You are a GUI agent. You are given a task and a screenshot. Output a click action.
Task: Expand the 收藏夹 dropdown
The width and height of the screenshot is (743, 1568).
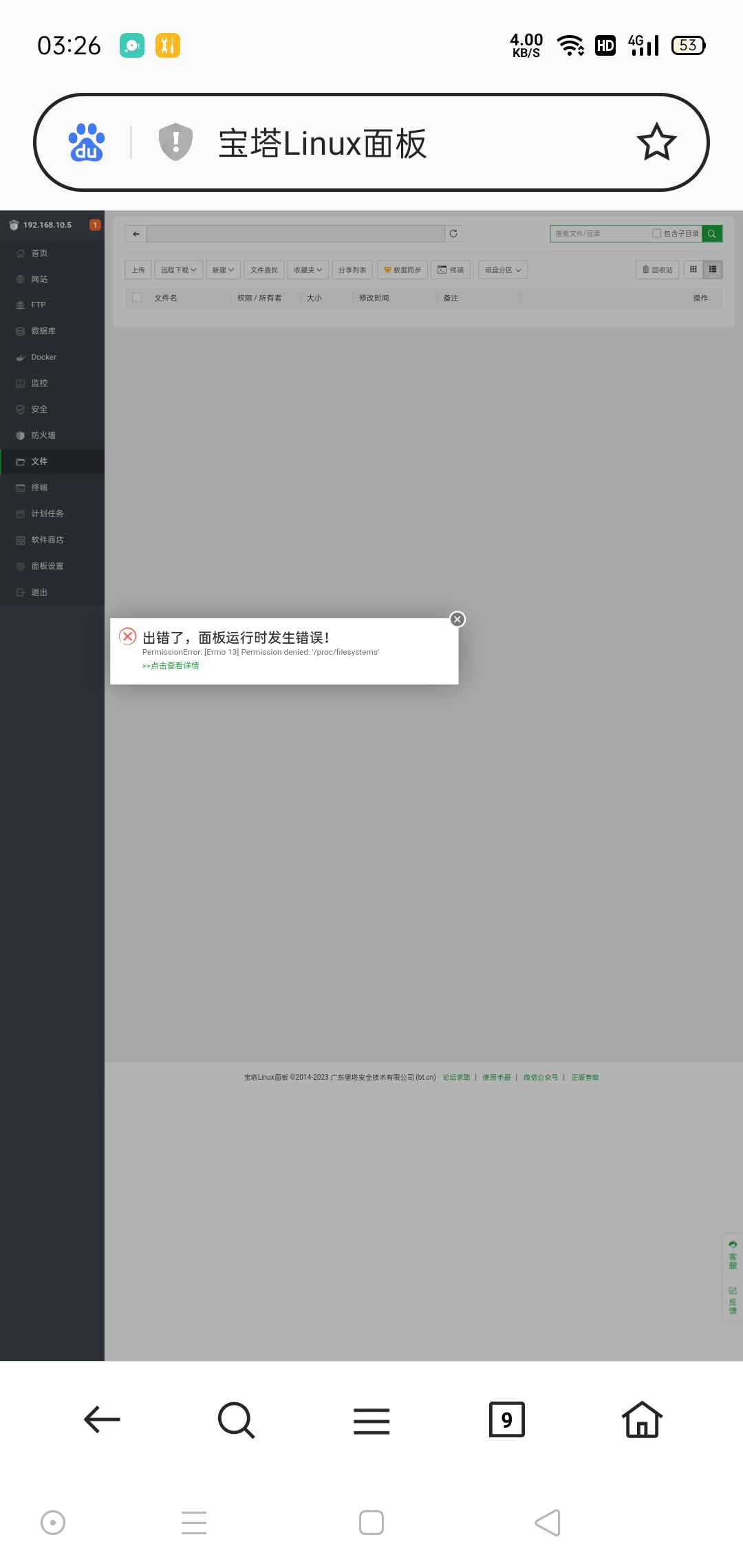[x=308, y=270]
